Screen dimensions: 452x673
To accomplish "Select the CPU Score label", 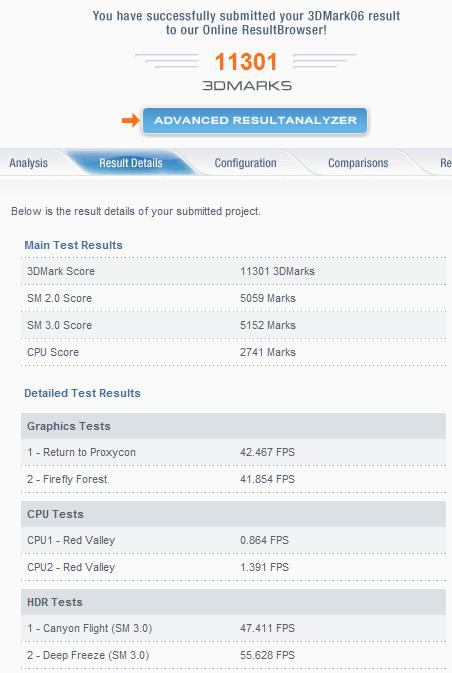I will point(53,352).
